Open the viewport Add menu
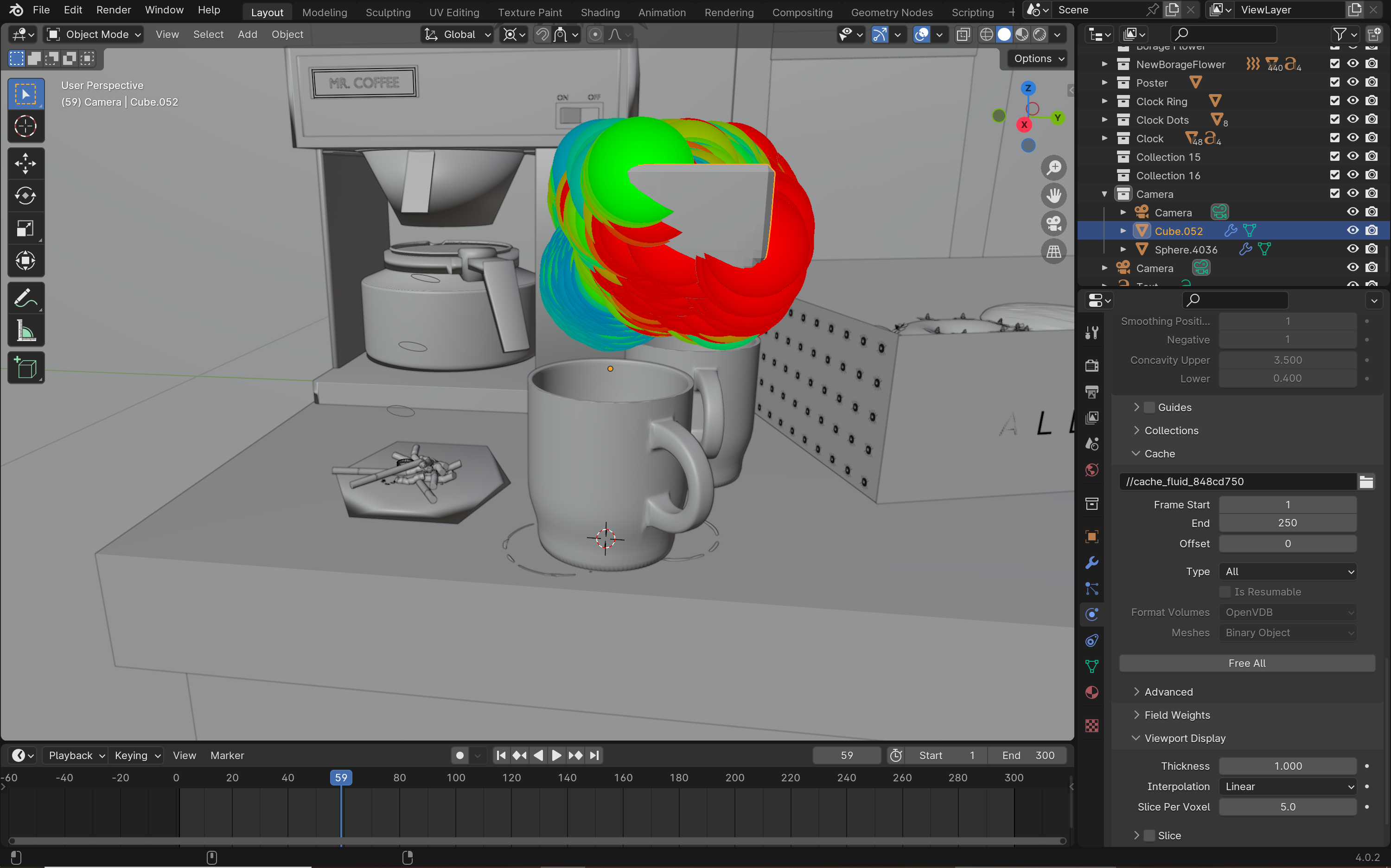Viewport: 1391px width, 868px height. pos(248,34)
